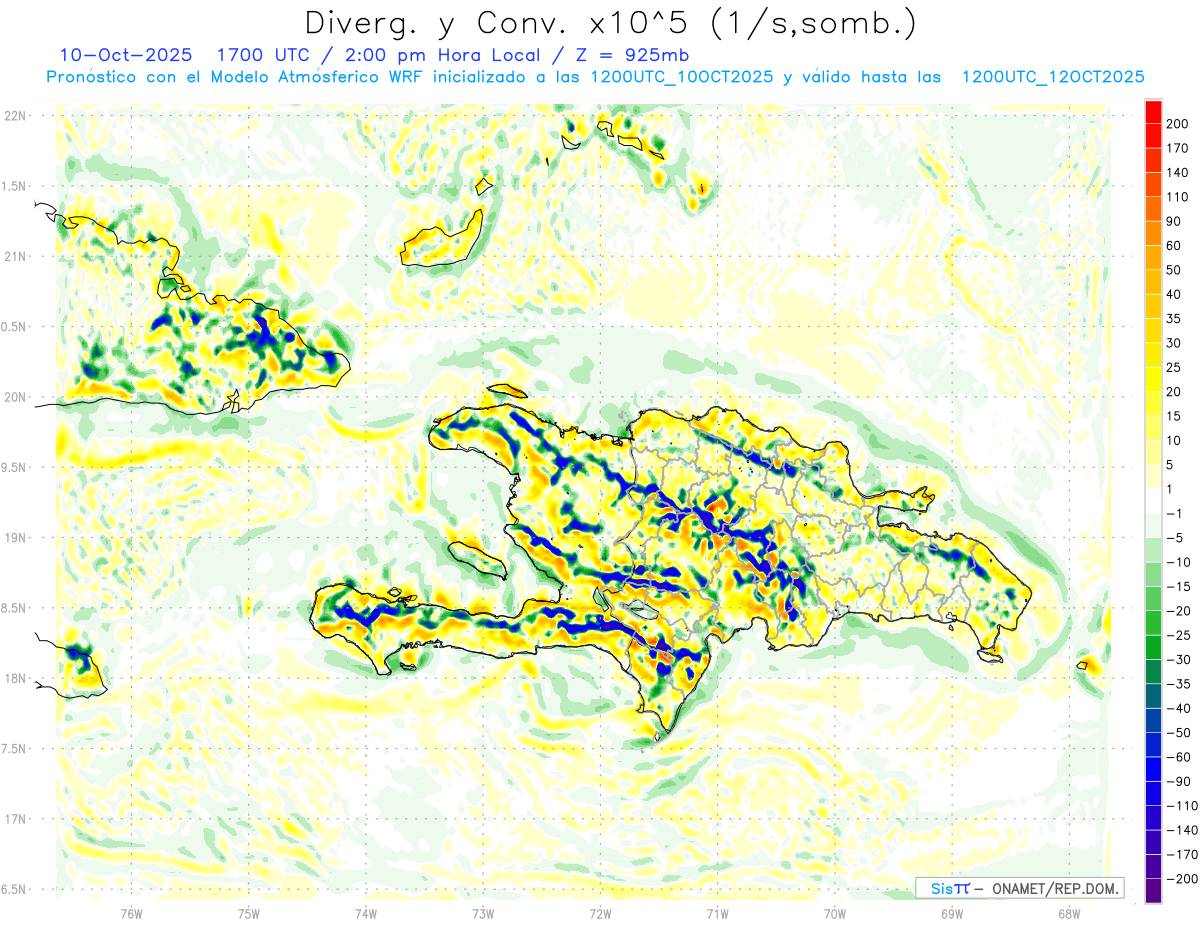Viewport: 1200px width, 927px height.
Task: Click the '7.5N' latitude label
Action: pyautogui.click(x=12, y=749)
